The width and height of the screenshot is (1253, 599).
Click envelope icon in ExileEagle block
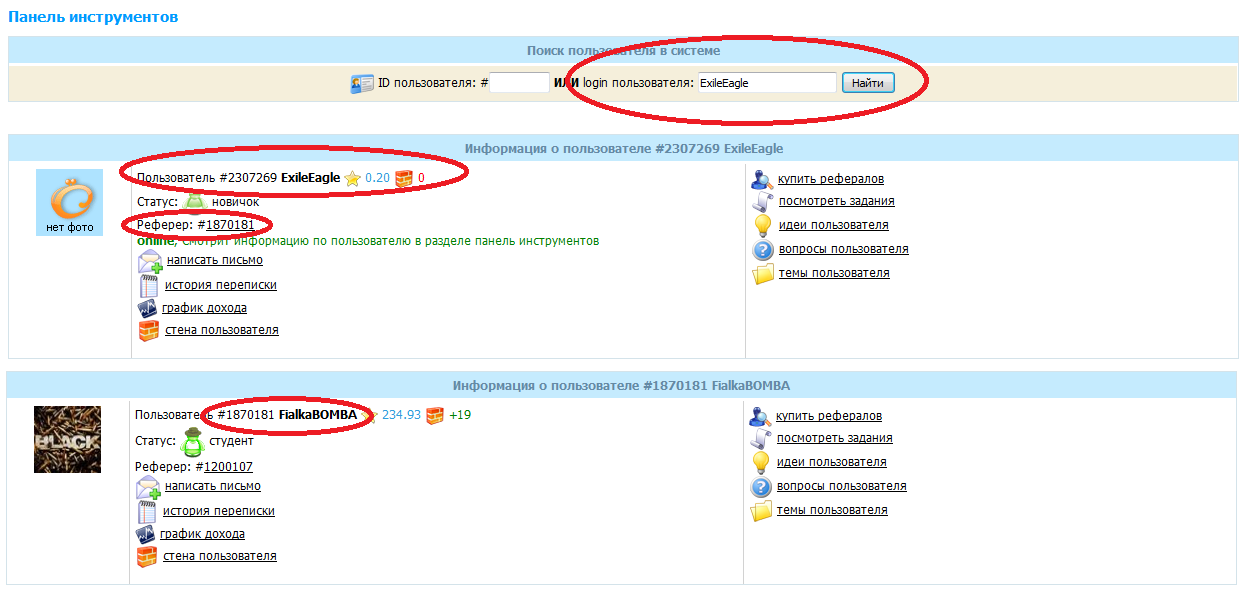coord(150,262)
